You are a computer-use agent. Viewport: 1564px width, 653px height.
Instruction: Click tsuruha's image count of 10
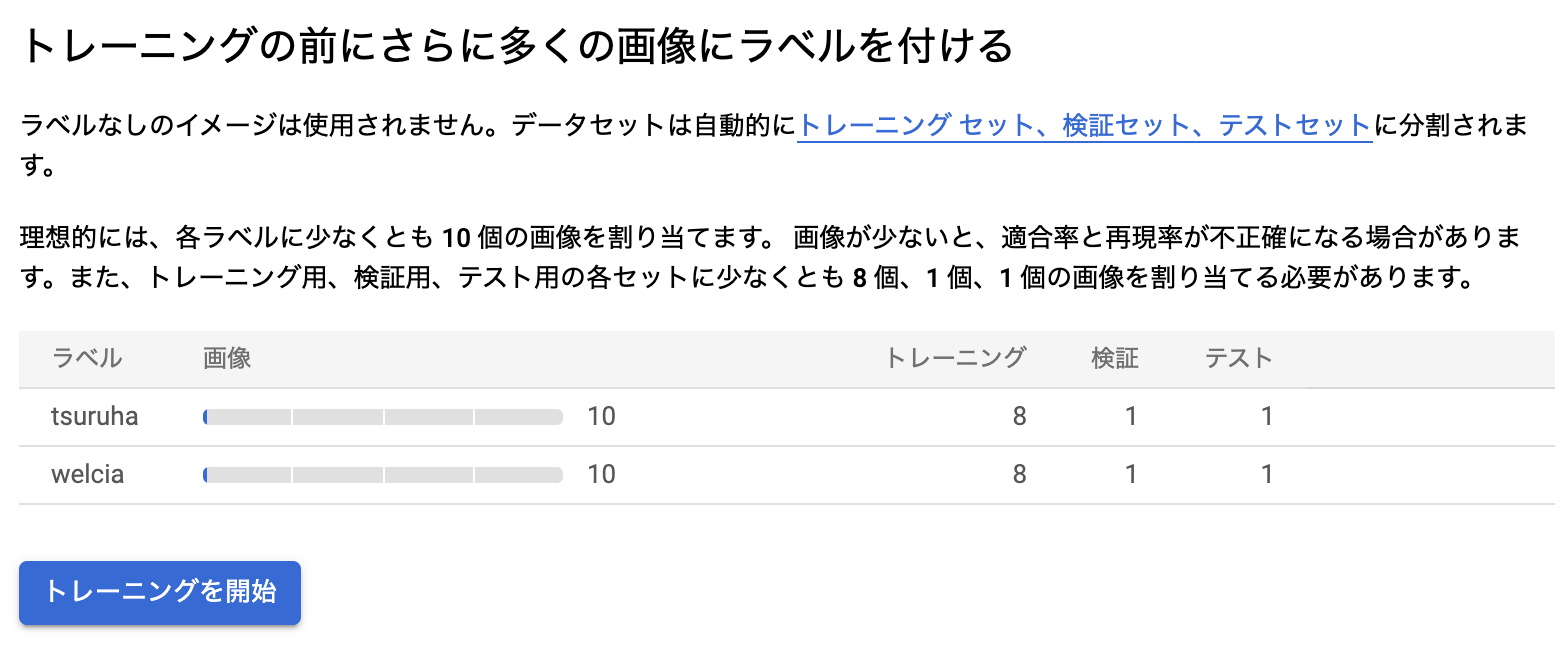coord(600,416)
